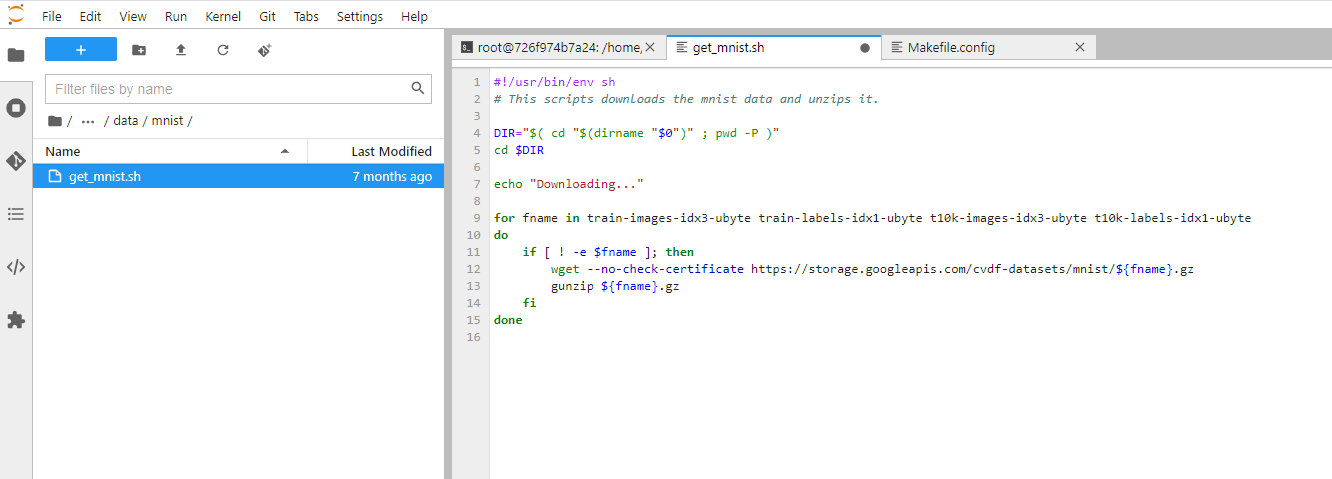Screen dimensions: 1332x479
Task: Open the Git menu
Action: [268, 16]
